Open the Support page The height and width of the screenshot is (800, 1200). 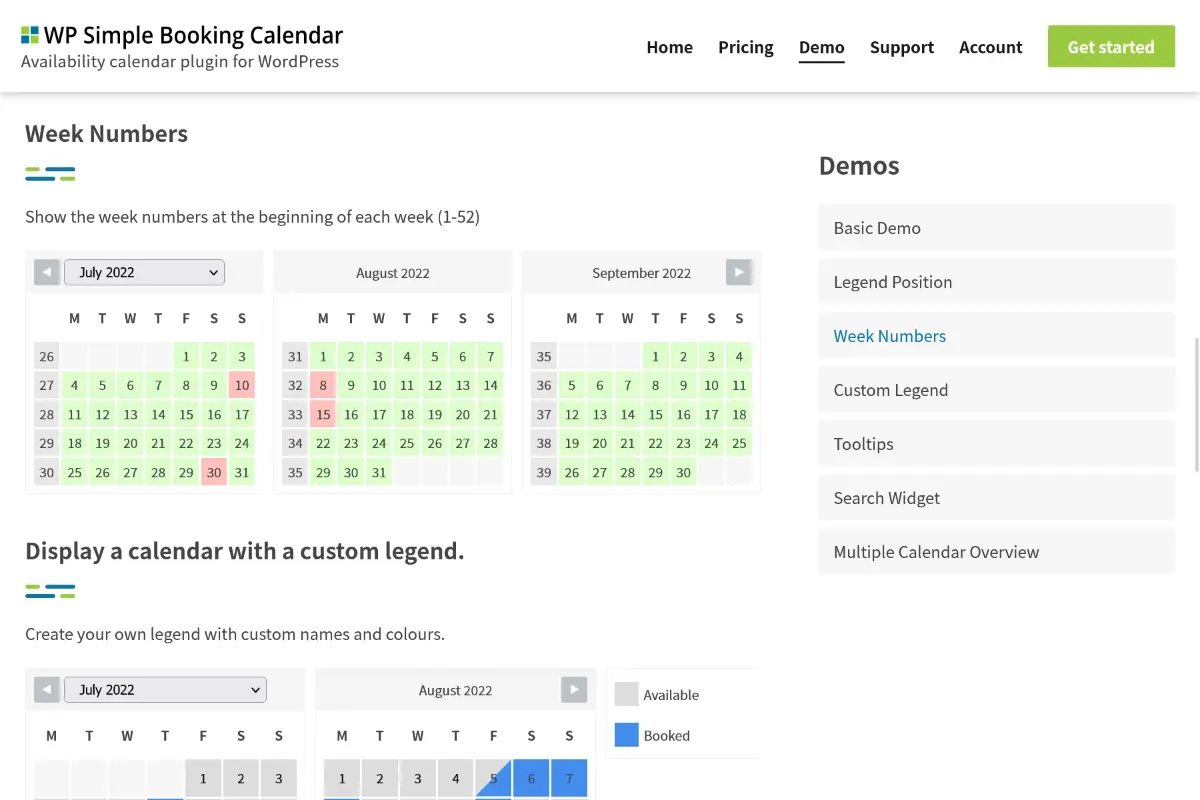coord(901,47)
